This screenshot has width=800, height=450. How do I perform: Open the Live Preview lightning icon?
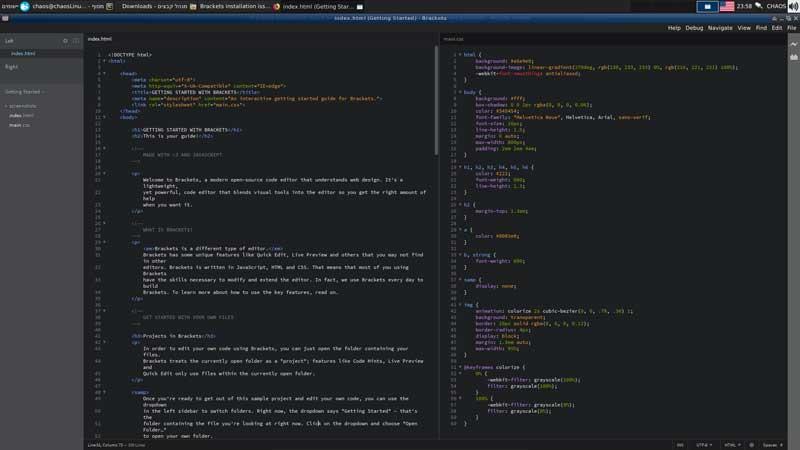tap(793, 44)
